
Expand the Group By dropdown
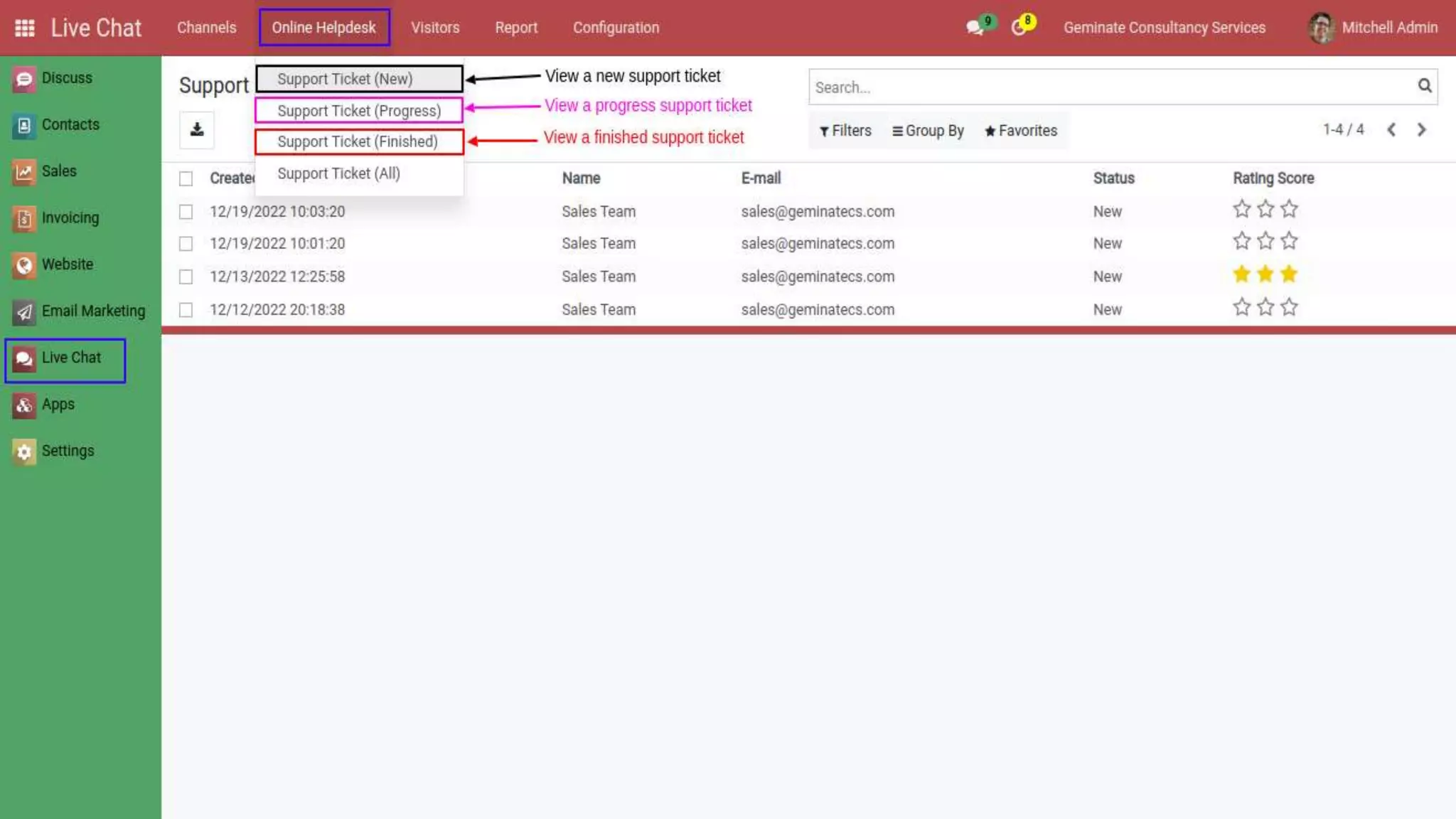pyautogui.click(x=928, y=131)
